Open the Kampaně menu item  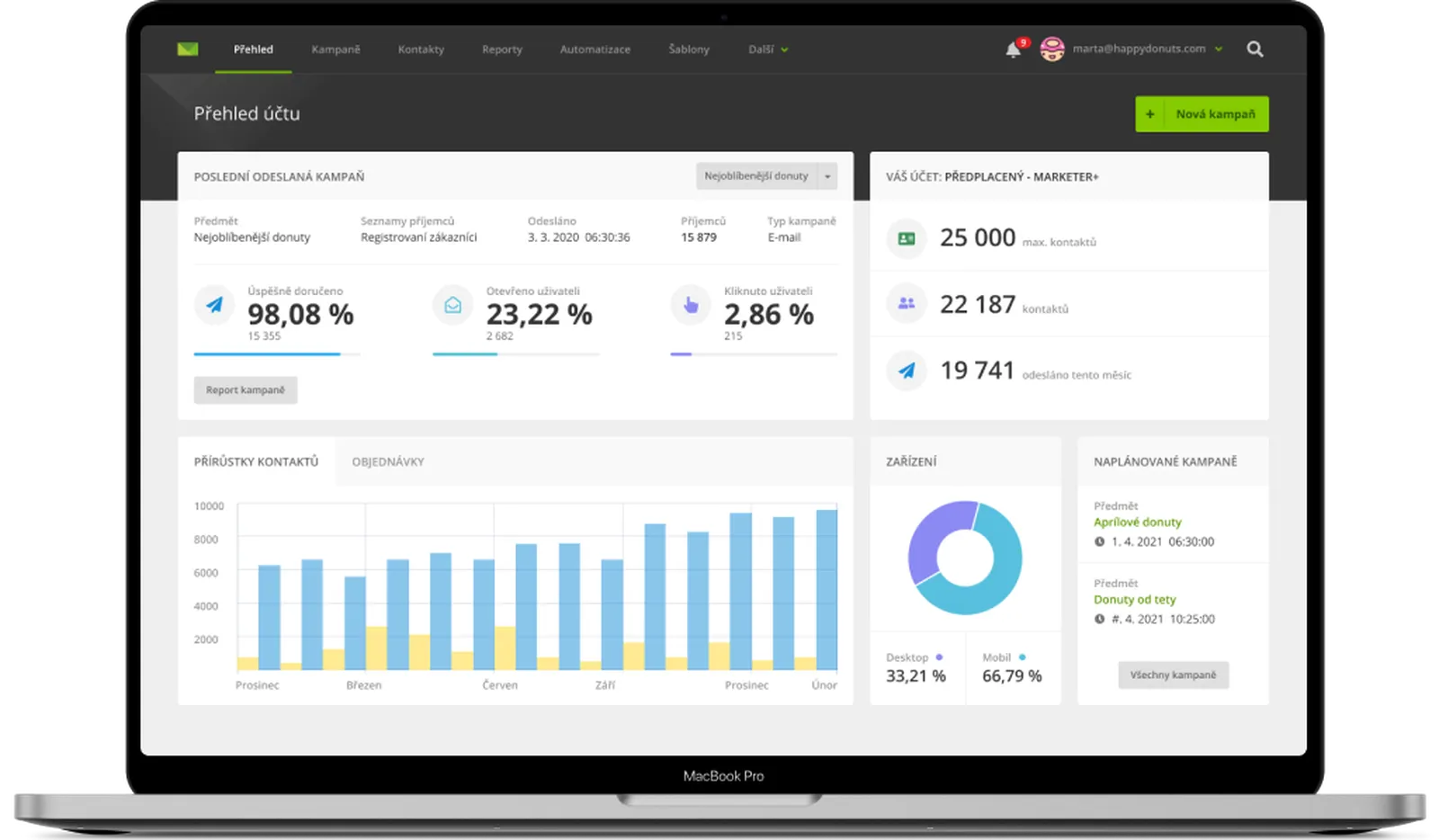coord(335,49)
